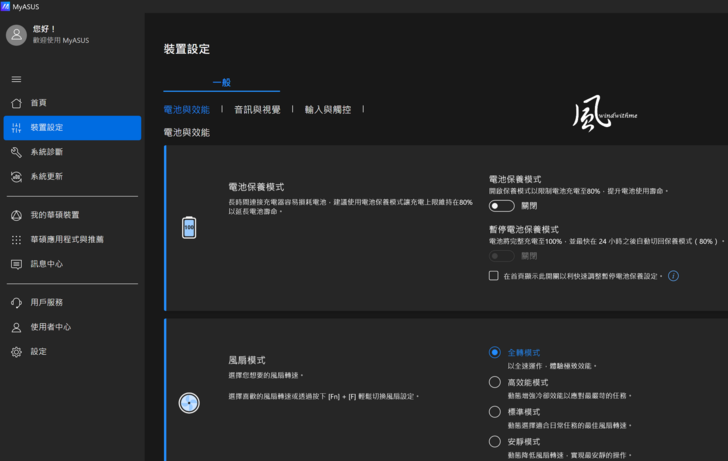728x461 pixels.
Task: Click the hamburger menu icon in sidebar
Action: point(16,79)
